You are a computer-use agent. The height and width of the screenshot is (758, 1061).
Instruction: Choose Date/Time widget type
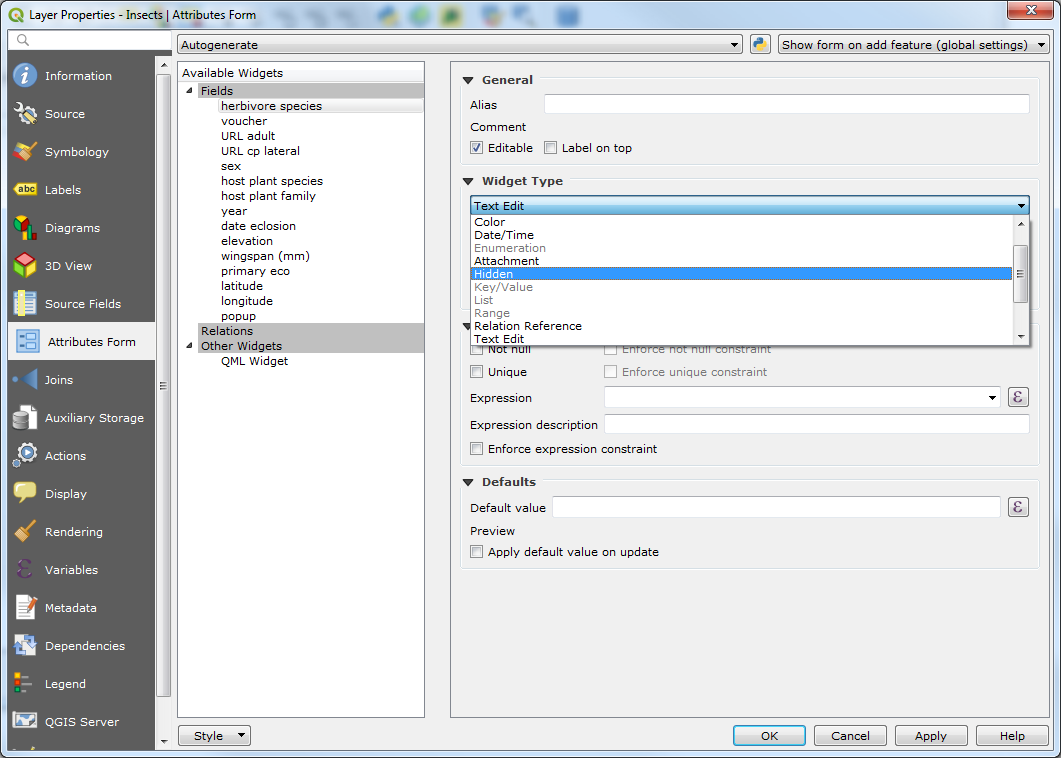(x=741, y=235)
